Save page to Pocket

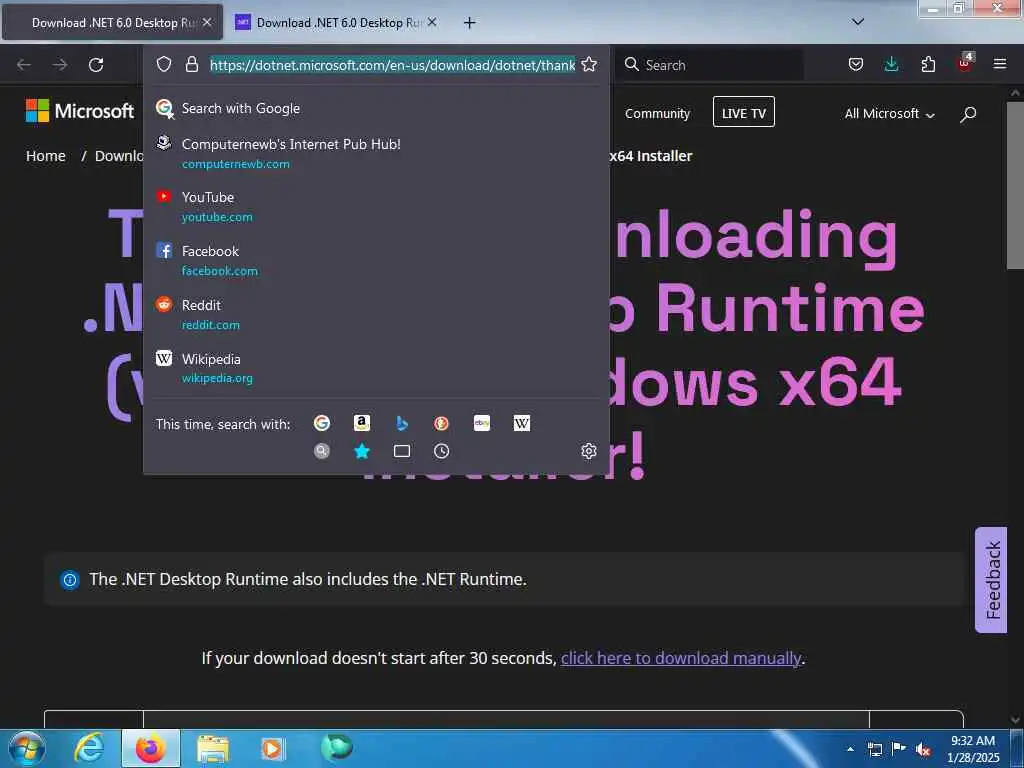click(x=856, y=64)
